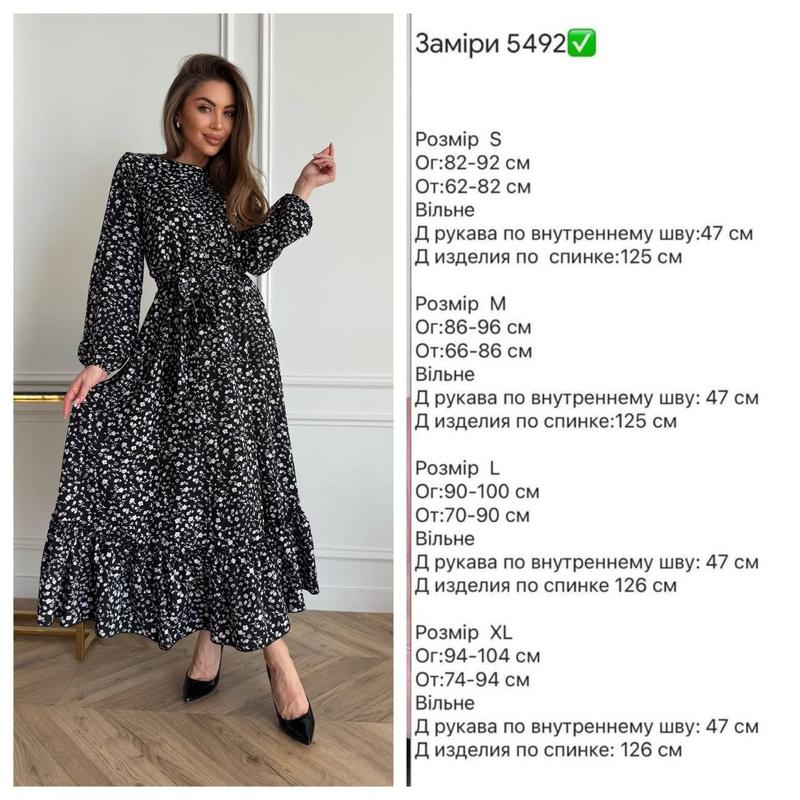The height and width of the screenshot is (800, 800).
Task: Click the 'Ог:86-96 см' line
Action: (473, 328)
